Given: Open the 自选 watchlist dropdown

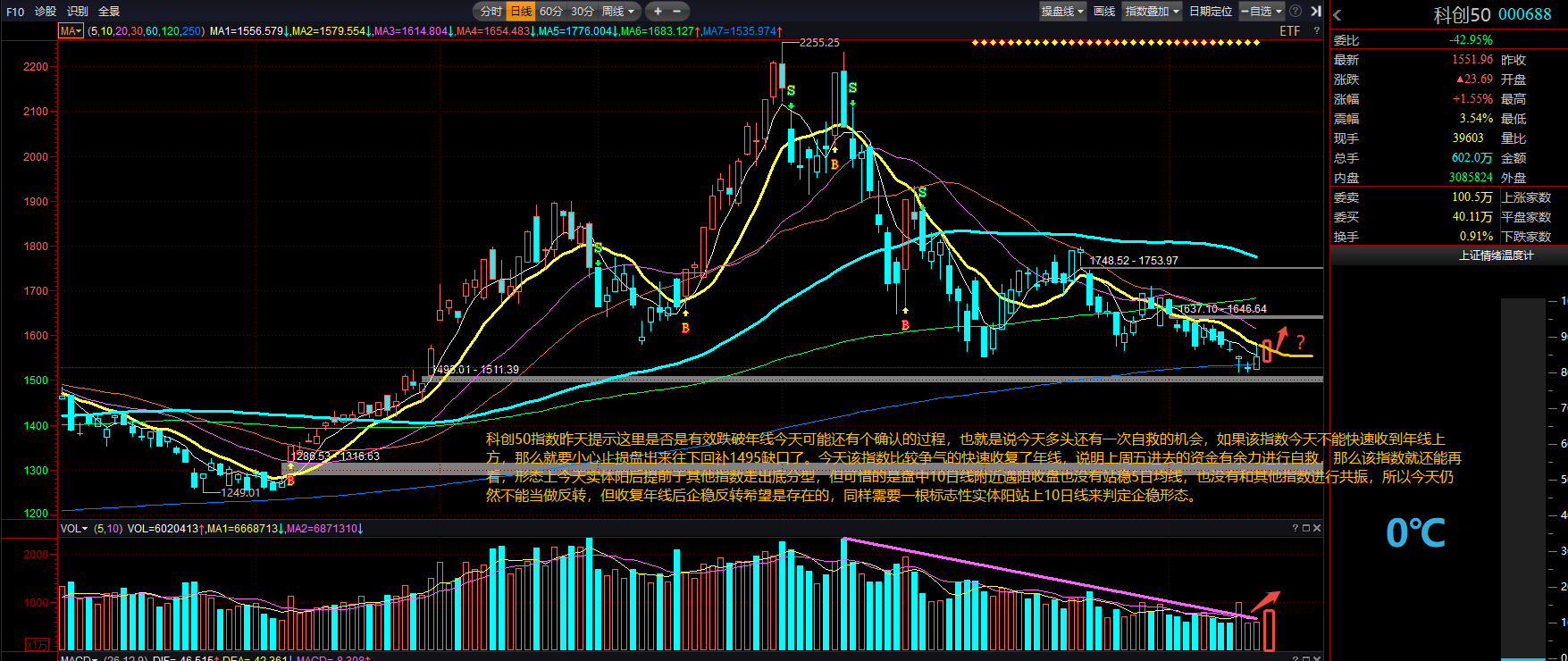Looking at the screenshot, I should pos(1262,12).
